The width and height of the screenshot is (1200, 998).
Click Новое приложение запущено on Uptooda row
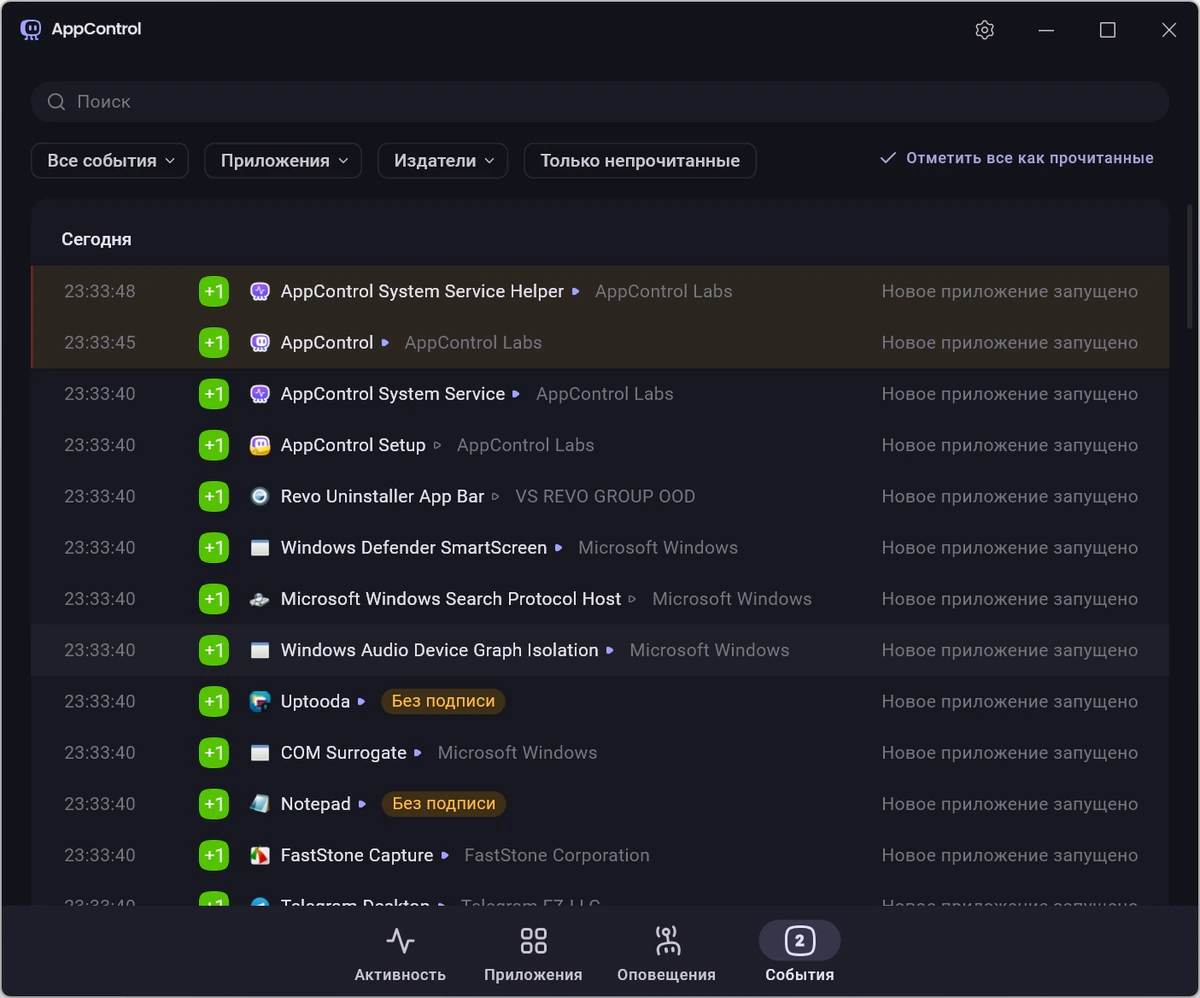point(1009,702)
